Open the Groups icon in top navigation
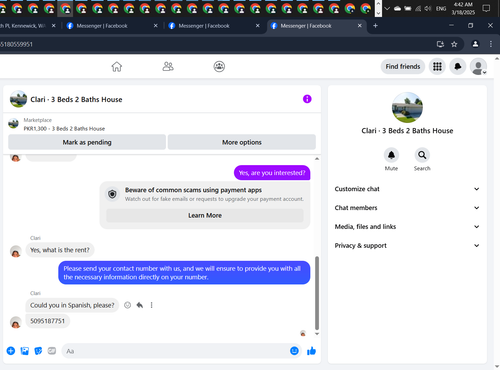 [219, 67]
